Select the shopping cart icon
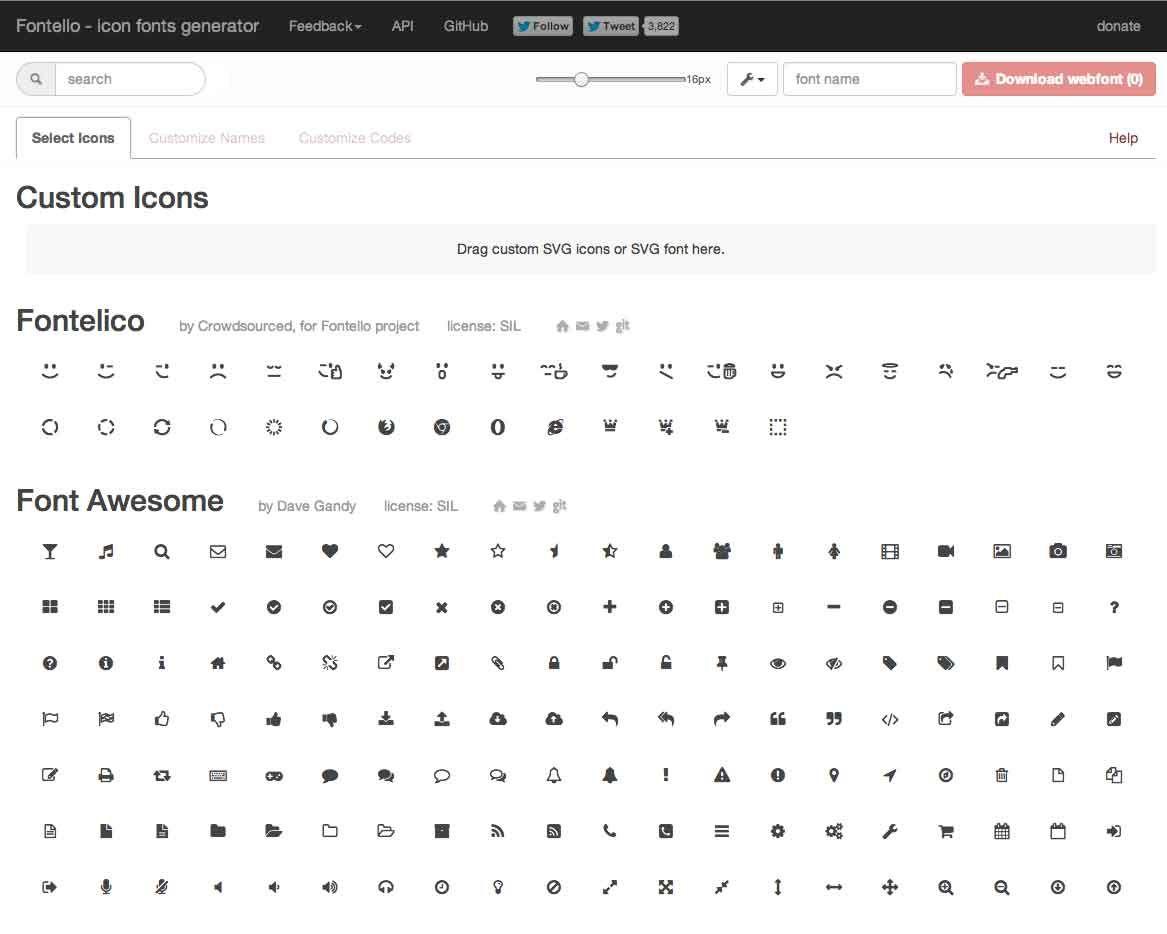1167x934 pixels. (946, 831)
